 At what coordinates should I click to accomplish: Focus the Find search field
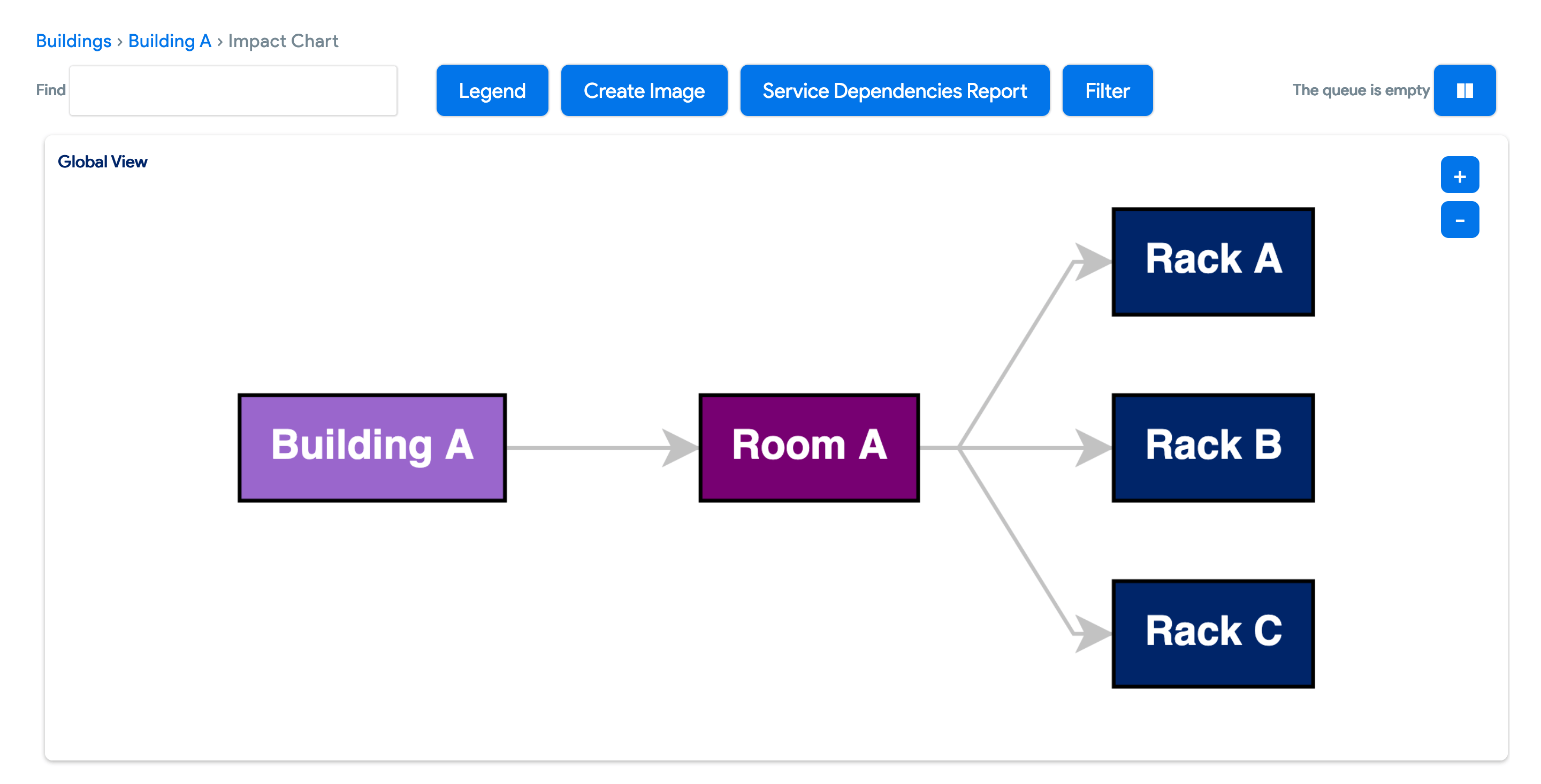(233, 91)
